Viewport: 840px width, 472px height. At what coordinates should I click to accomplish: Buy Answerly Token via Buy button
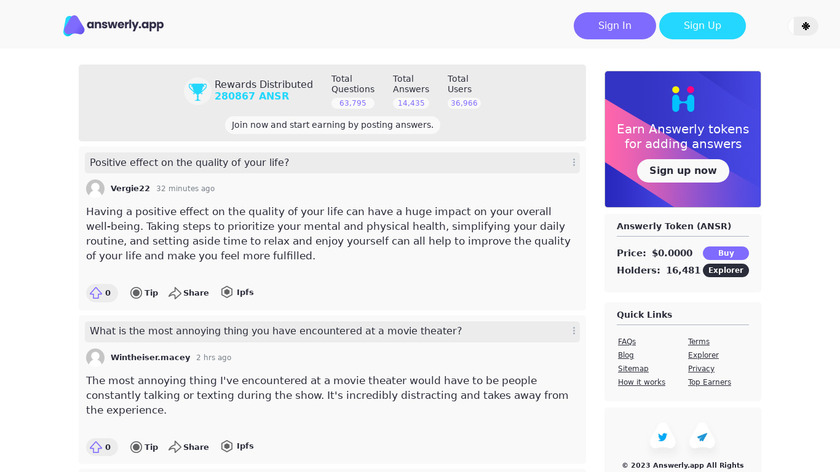[725, 253]
